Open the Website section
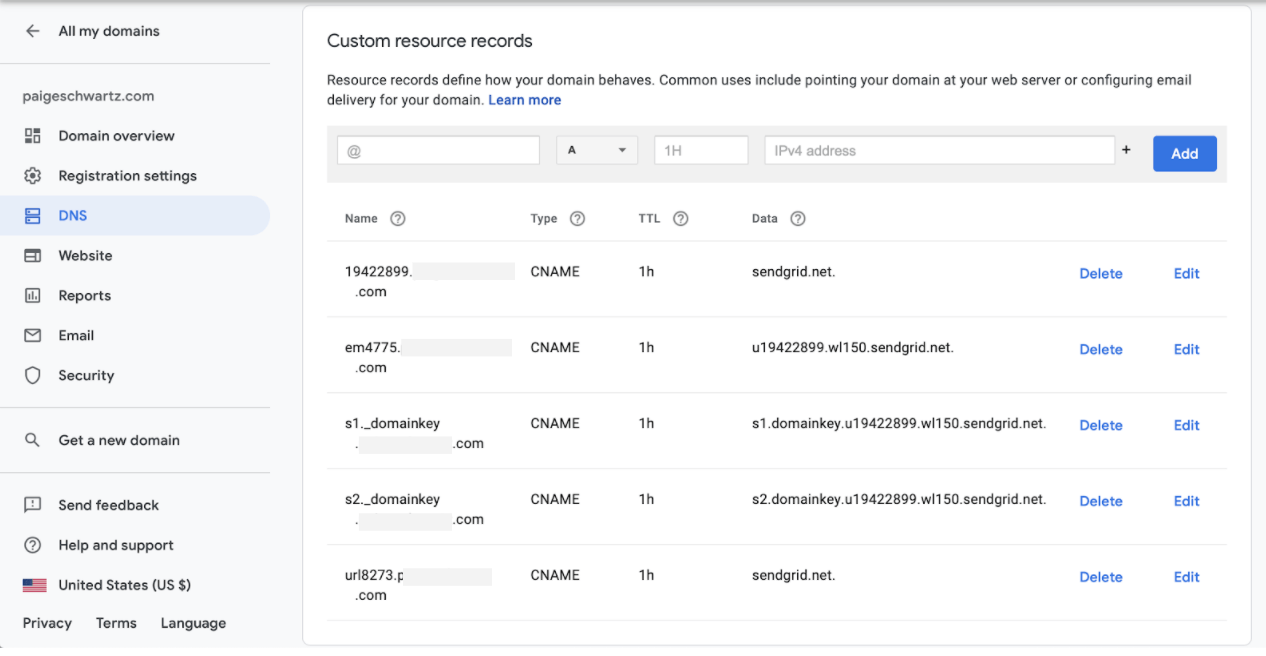 (x=86, y=255)
